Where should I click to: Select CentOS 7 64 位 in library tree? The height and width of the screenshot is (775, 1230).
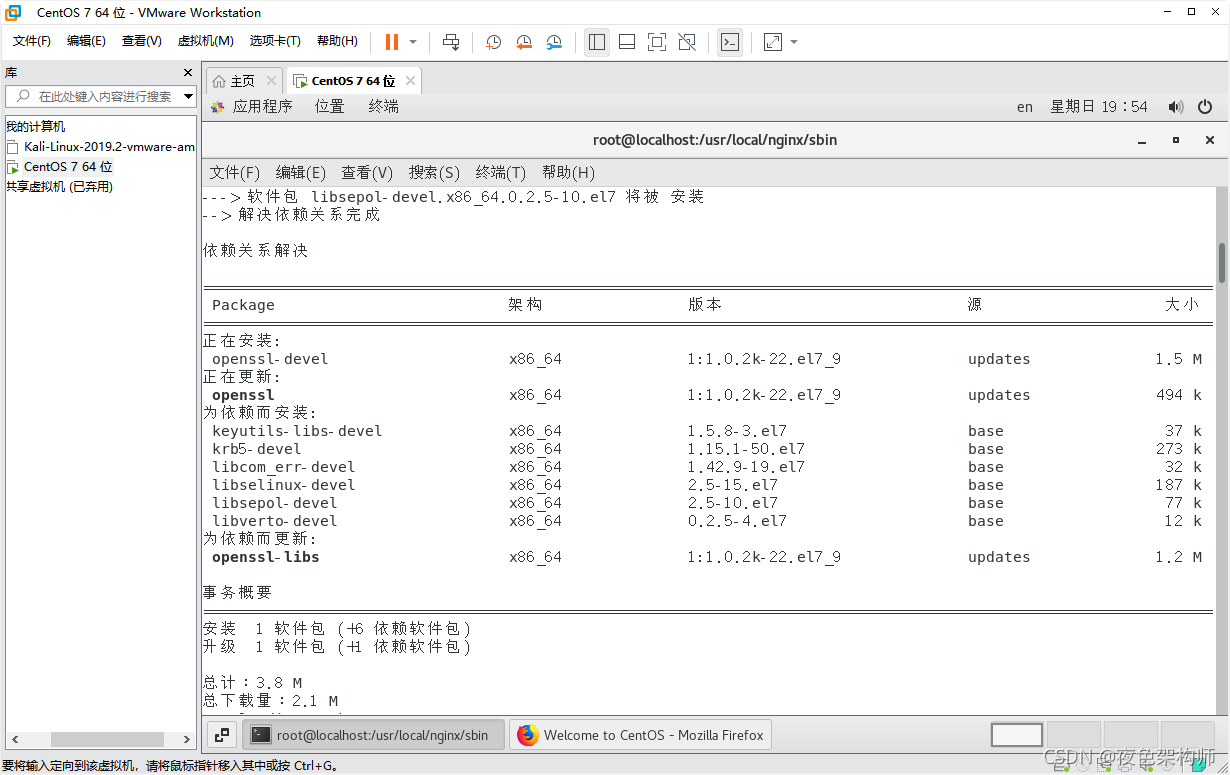pos(68,167)
